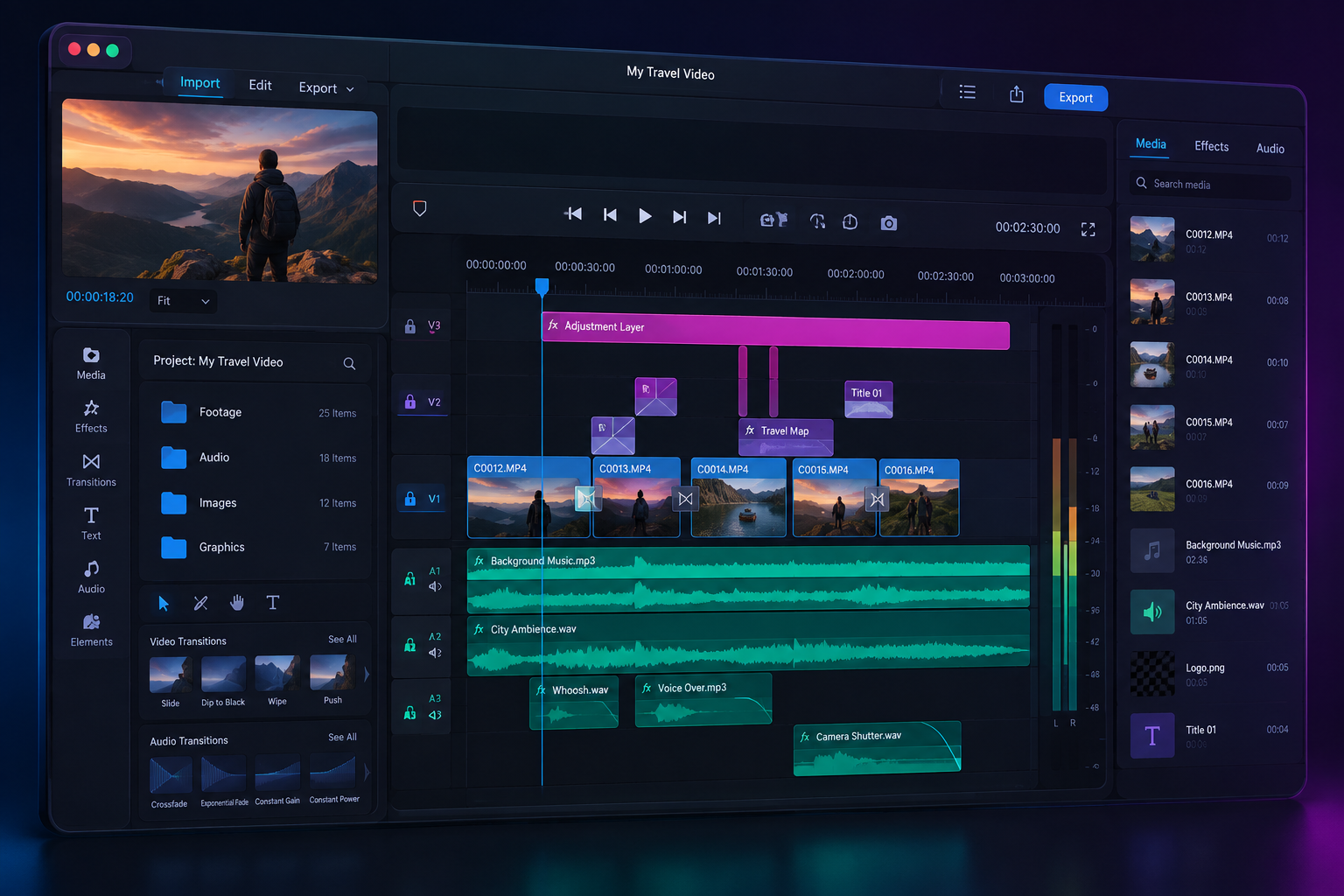
Task: Toggle lock on track V2
Action: (x=410, y=402)
